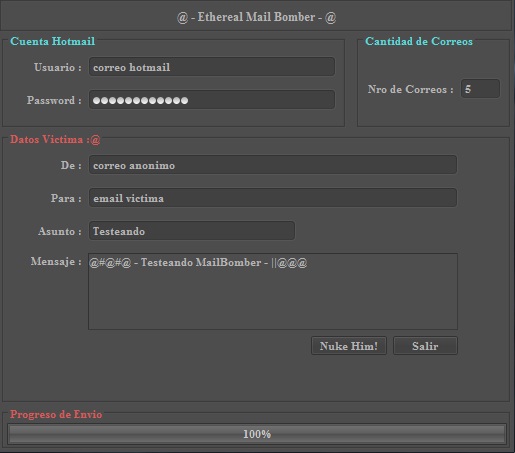515x453 pixels.
Task: Click inside the Mensaje text area
Action: (273, 292)
